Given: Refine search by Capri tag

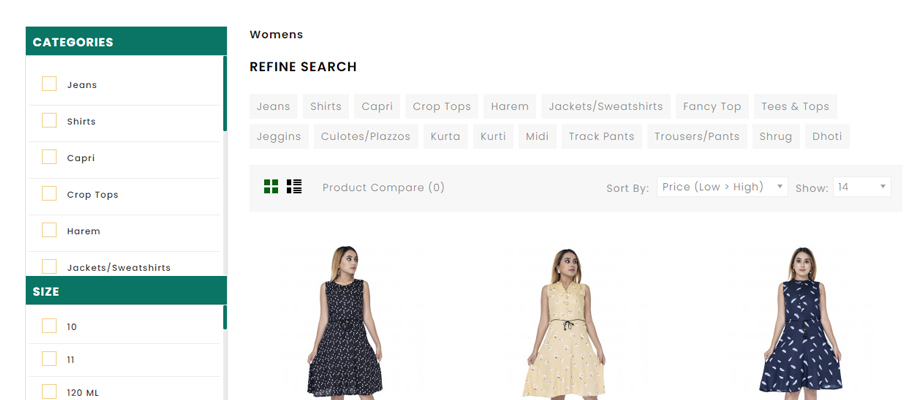Looking at the screenshot, I should pyautogui.click(x=377, y=106).
